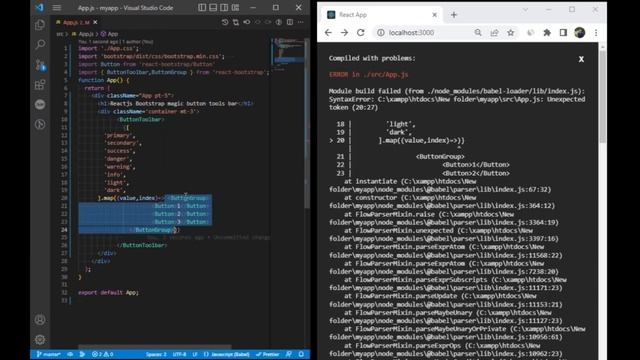Image resolution: width=640 pixels, height=360 pixels.
Task: Click the eye-shaped status bar icon
Action: (x=70, y=354)
